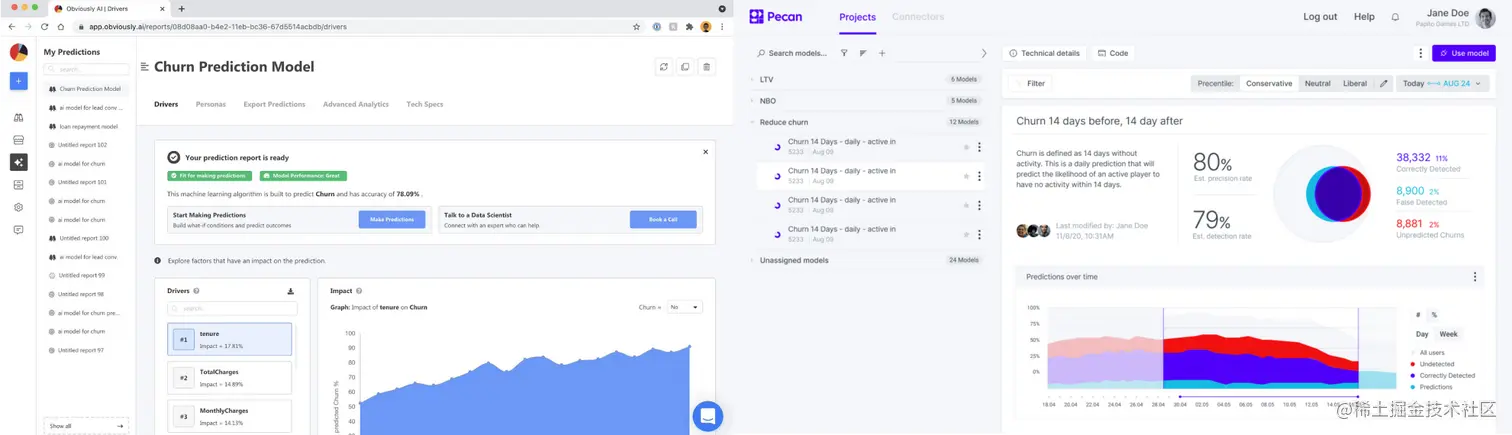Viewport: 1512px width, 435px height.
Task: Click Jane Doe's profile avatar
Action: point(1485,17)
